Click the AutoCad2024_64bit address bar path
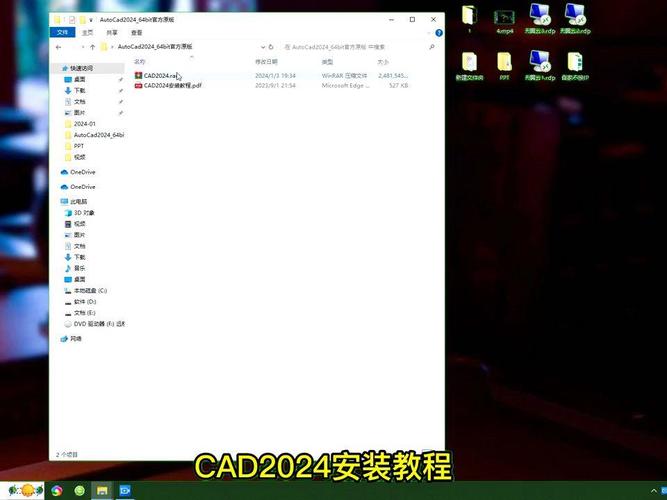 (155, 46)
